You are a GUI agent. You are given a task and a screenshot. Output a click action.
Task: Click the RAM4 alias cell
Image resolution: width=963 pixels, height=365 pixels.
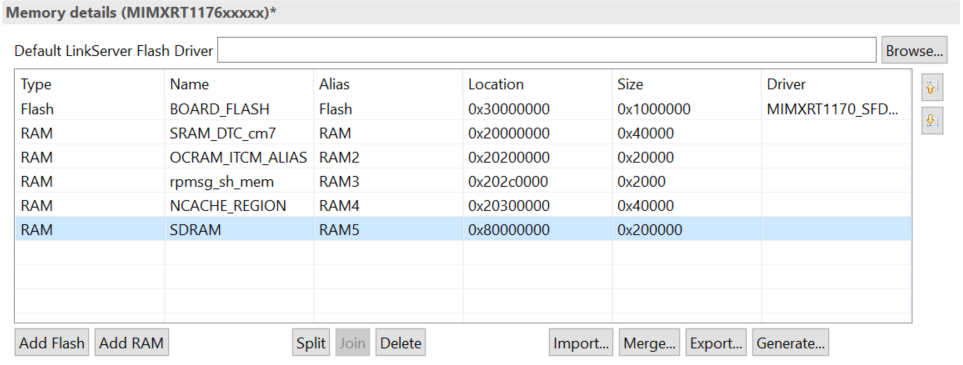point(388,206)
